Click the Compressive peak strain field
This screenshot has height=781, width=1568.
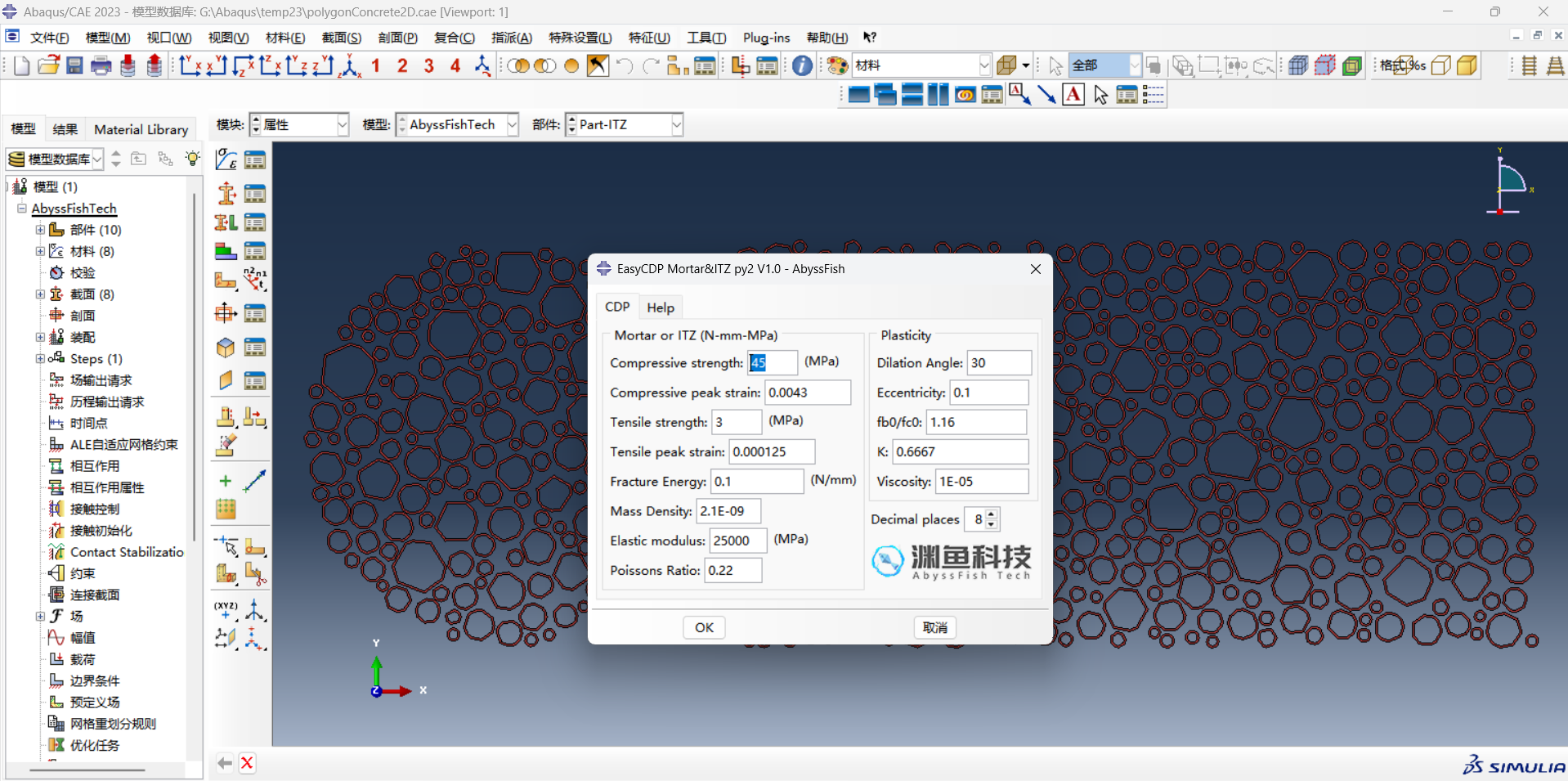806,393
